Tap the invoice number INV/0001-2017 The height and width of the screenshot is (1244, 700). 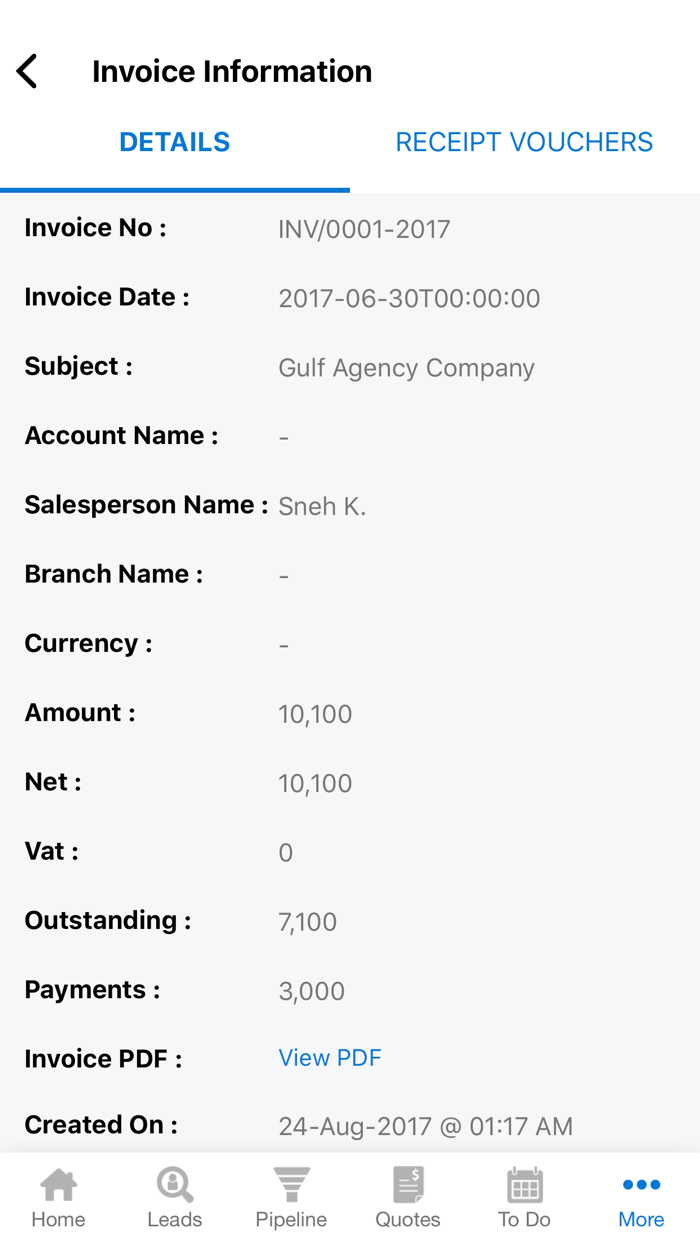click(x=365, y=228)
